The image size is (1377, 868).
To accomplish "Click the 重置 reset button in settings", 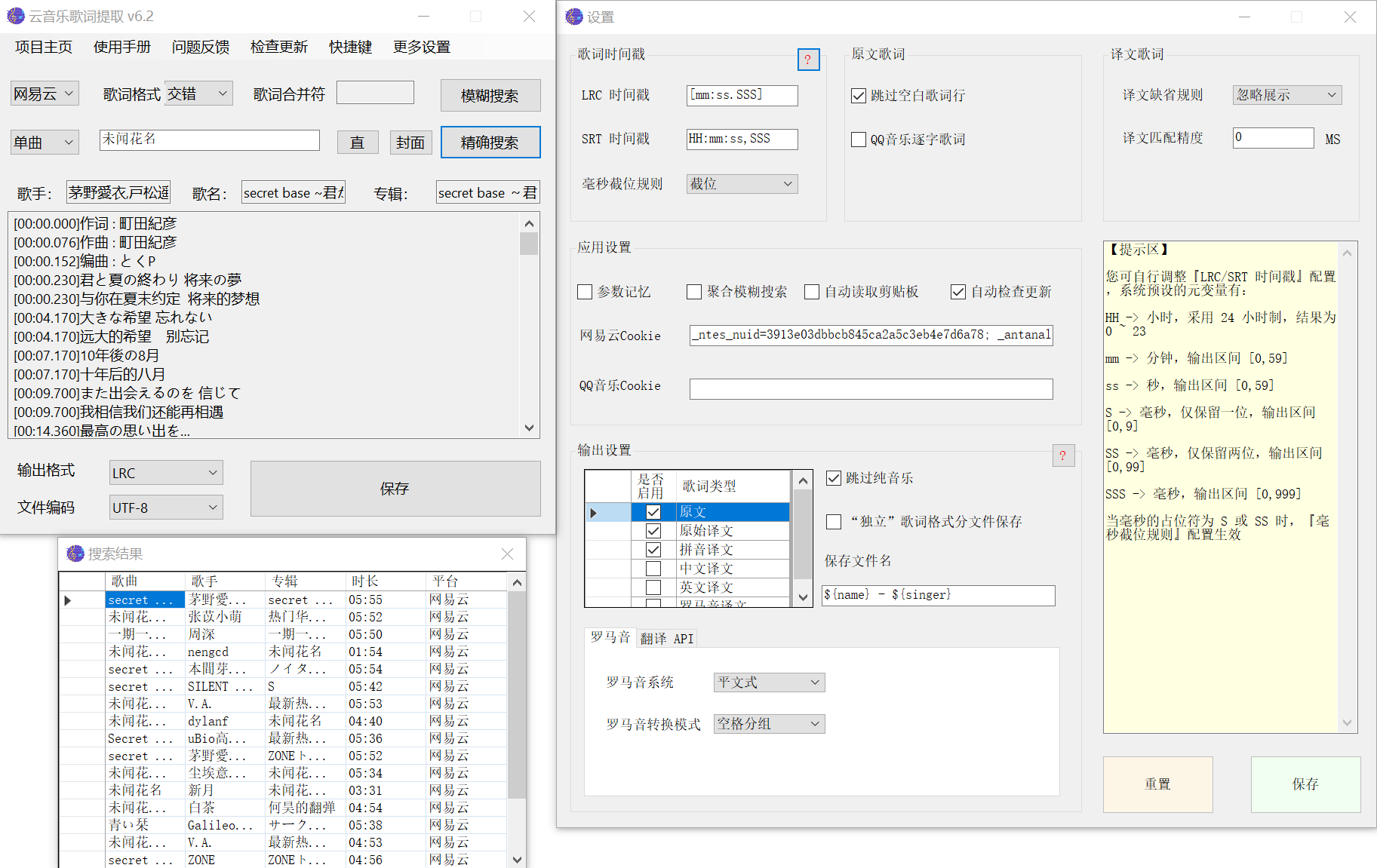I will (1158, 784).
